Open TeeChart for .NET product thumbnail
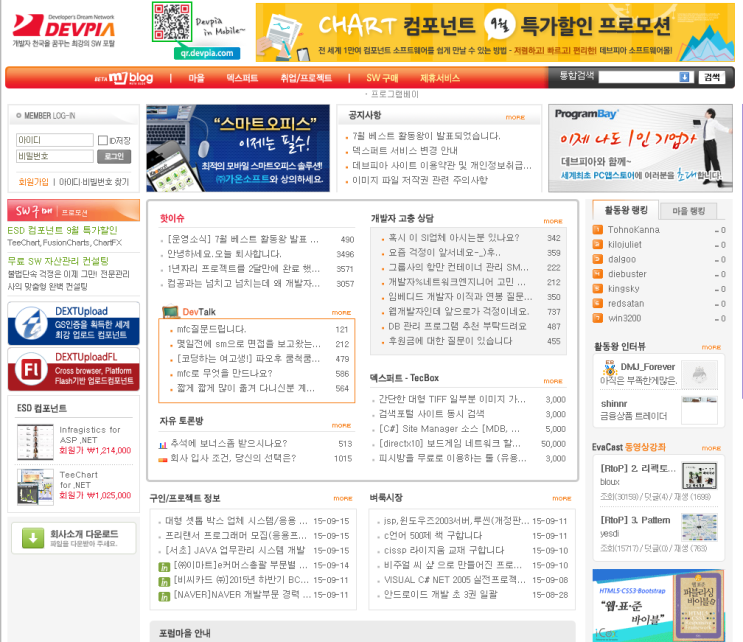The height and width of the screenshot is (642, 743). pos(35,487)
